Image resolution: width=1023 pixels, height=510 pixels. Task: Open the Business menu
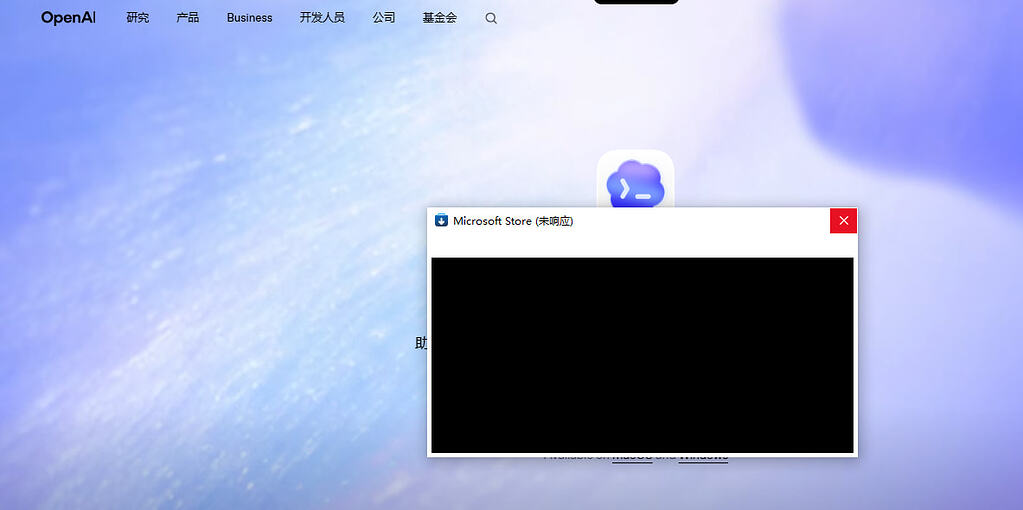tap(249, 18)
